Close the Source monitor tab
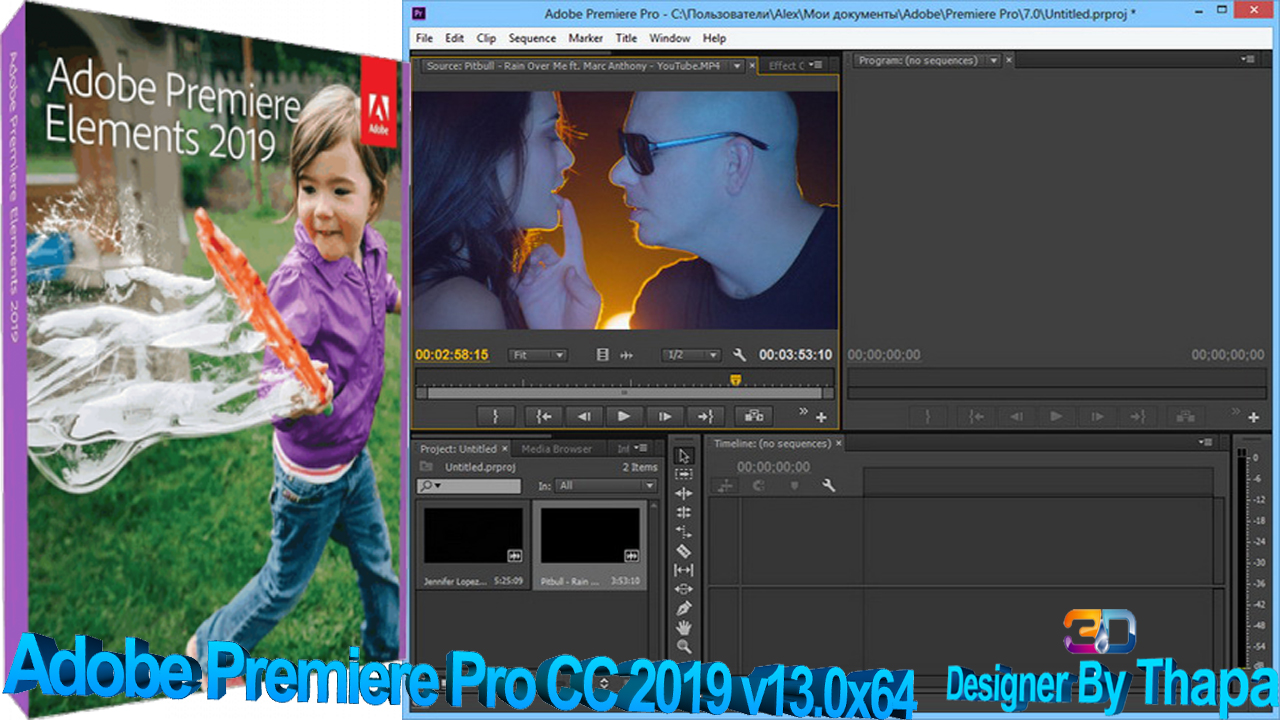The width and height of the screenshot is (1280, 720). (752, 66)
